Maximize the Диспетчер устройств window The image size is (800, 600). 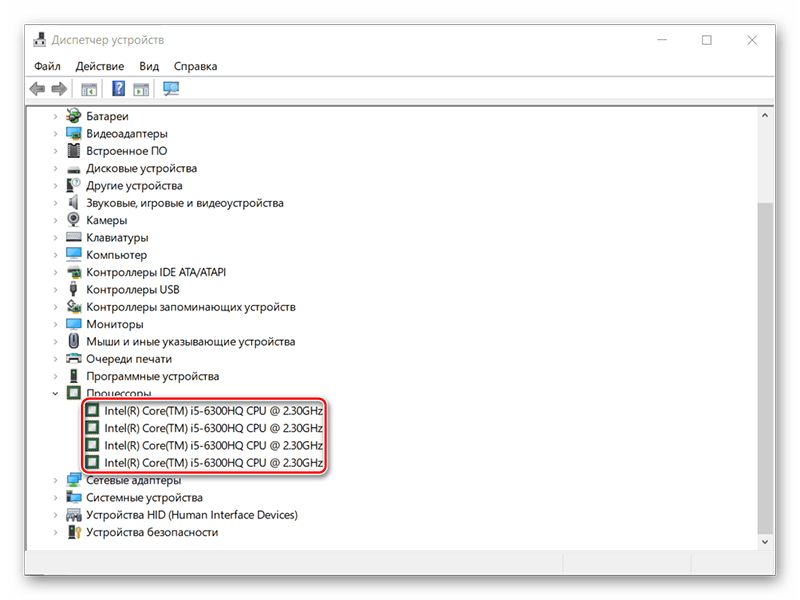point(707,40)
